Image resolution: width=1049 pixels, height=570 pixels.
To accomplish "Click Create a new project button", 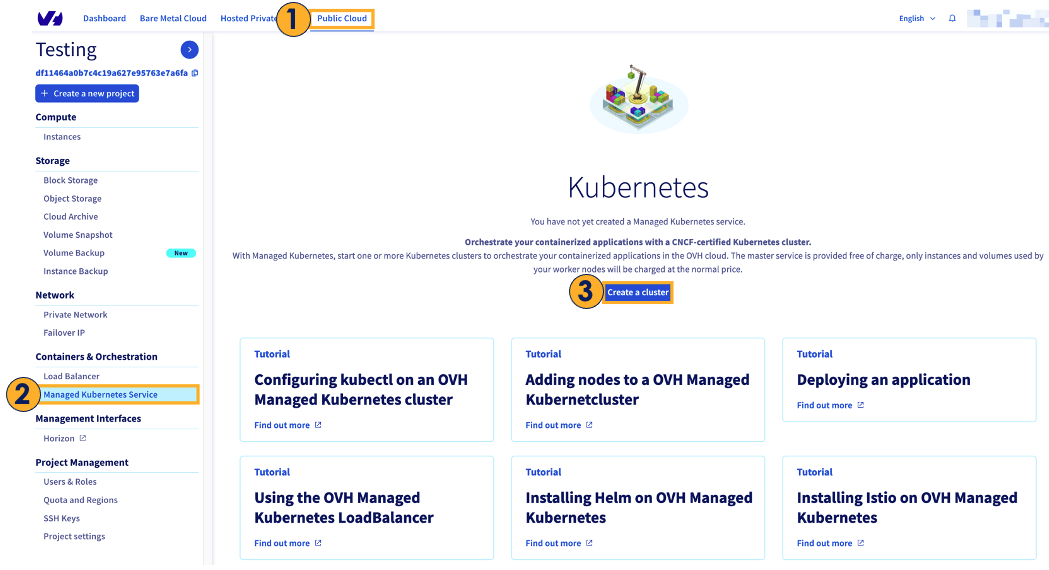I will pyautogui.click(x=87, y=94).
